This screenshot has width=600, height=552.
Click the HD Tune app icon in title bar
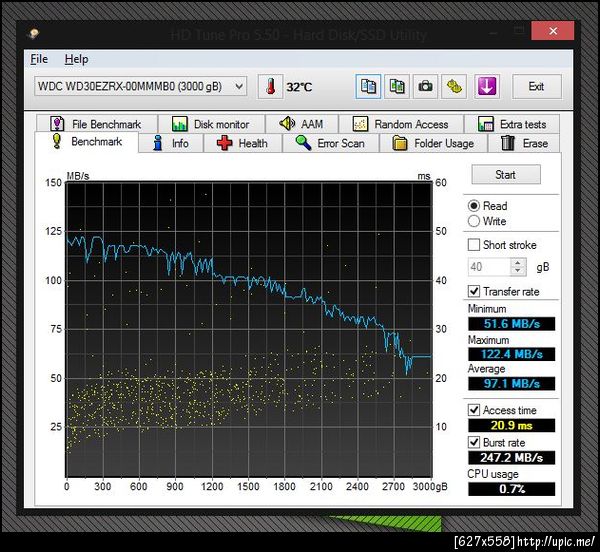click(34, 34)
